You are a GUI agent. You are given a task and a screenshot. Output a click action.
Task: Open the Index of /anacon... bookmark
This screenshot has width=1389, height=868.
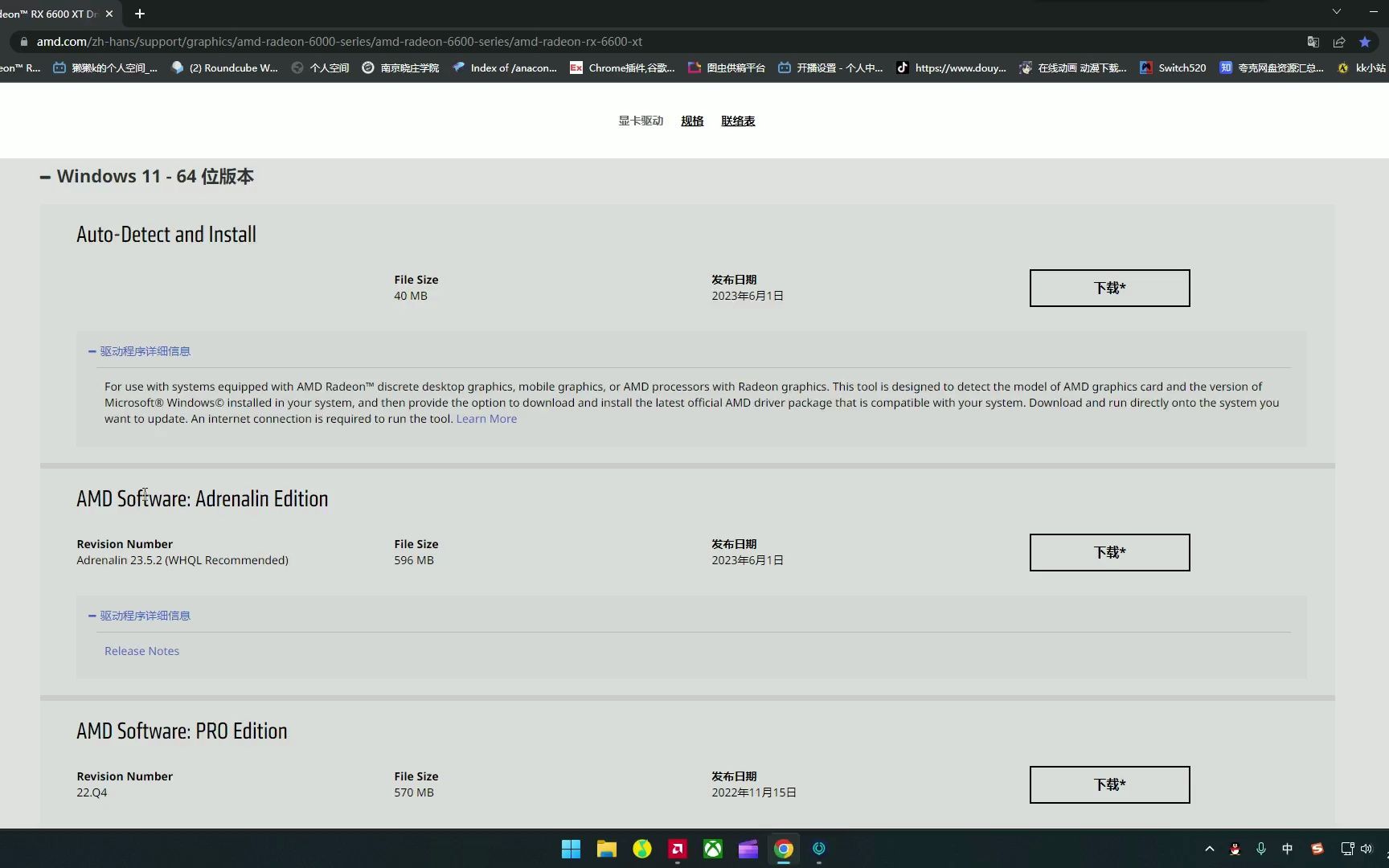504,68
